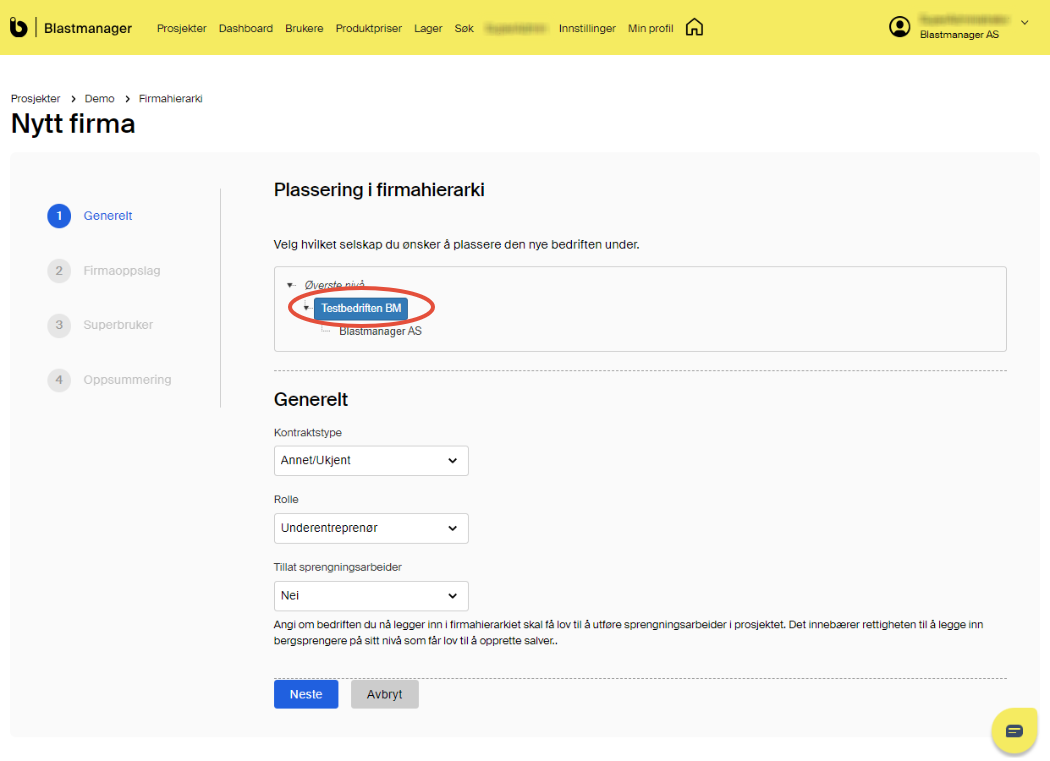The width and height of the screenshot is (1050, 761).
Task: Select step 1 Generelt circle
Action: tap(59, 216)
